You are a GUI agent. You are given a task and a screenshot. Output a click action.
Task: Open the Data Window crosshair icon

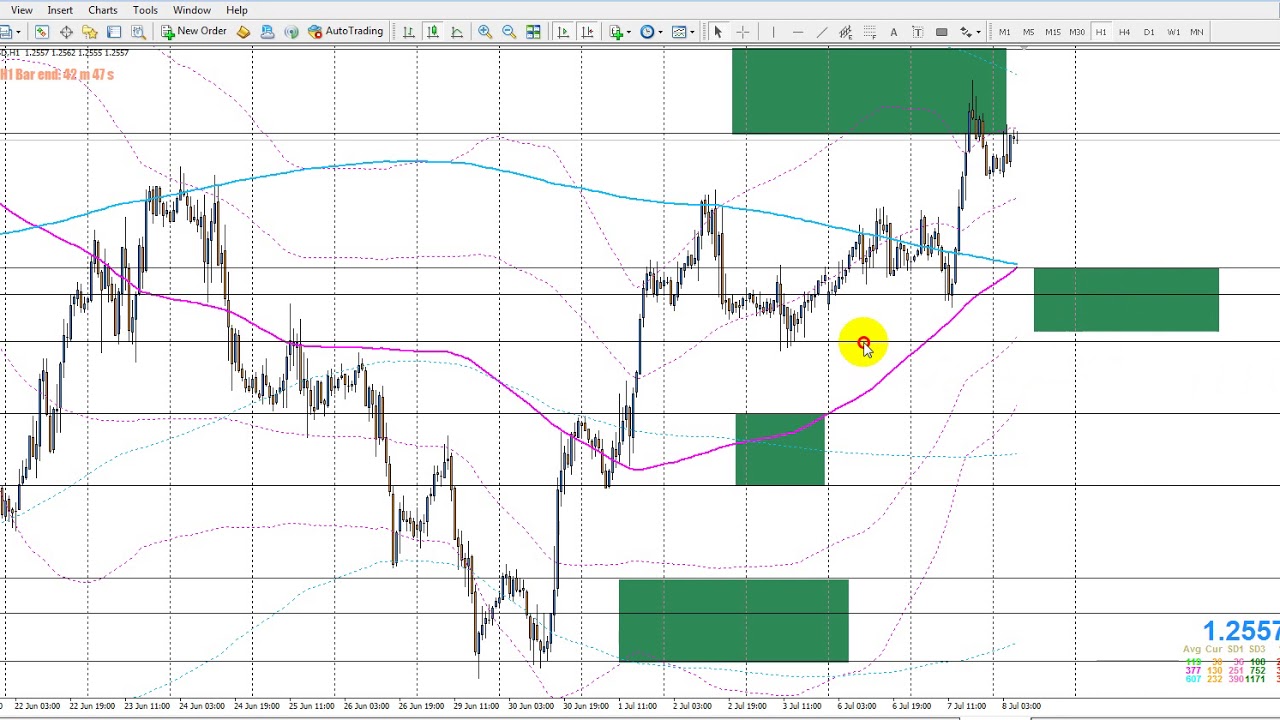[66, 32]
